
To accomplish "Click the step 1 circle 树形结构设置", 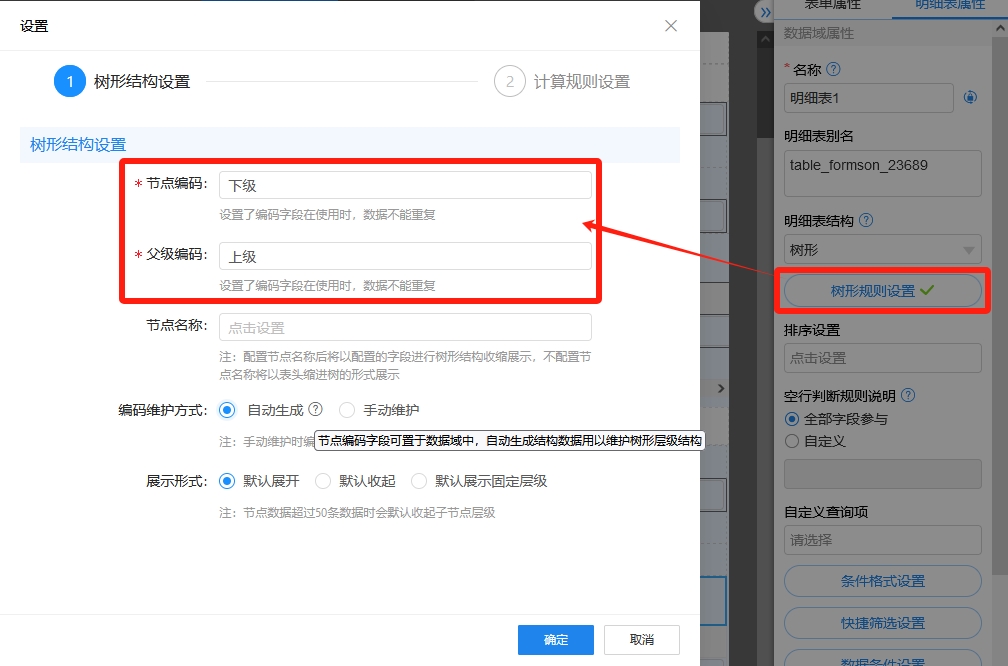I will (x=70, y=82).
